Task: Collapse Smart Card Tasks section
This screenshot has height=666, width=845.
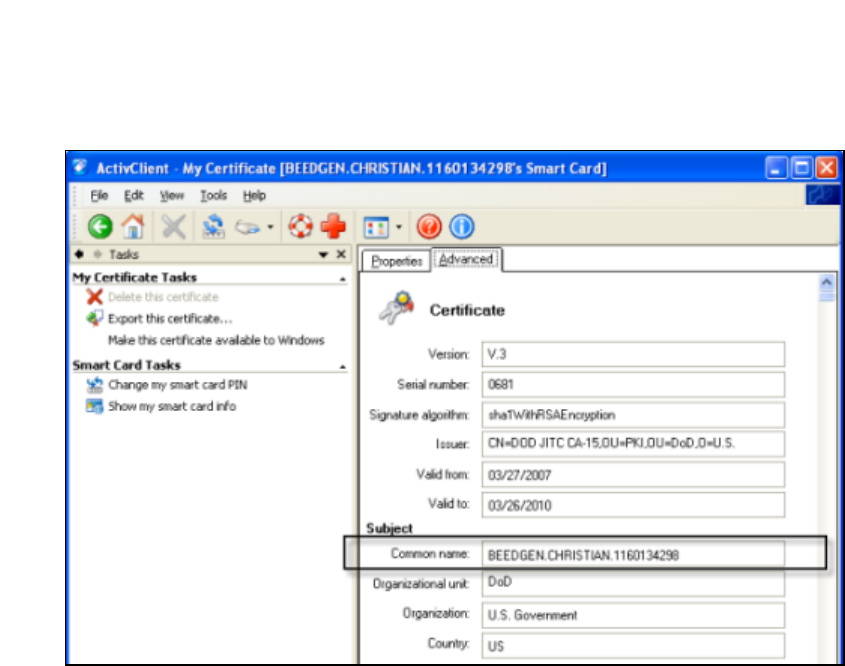Action: 343,367
